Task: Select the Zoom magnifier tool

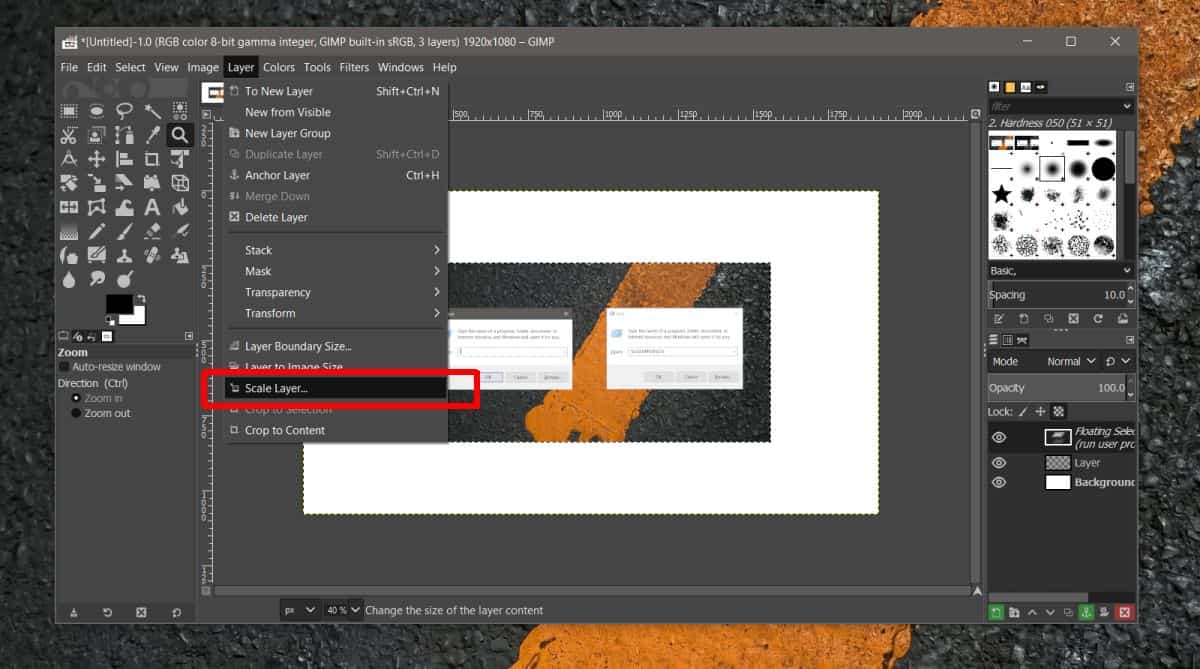Action: click(x=180, y=135)
